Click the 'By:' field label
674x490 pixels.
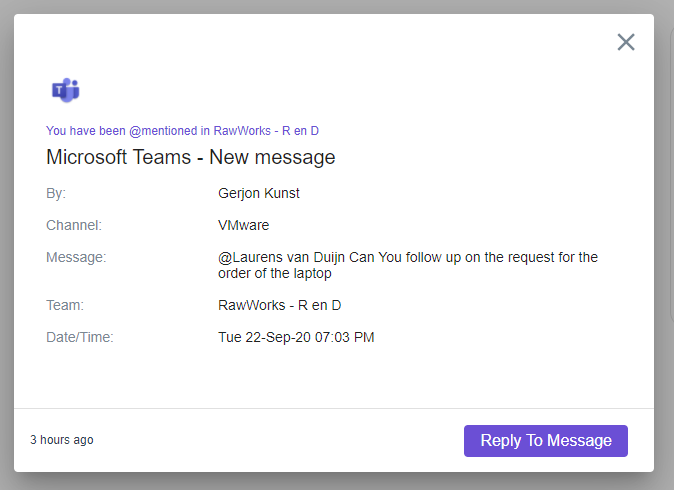pyautogui.click(x=56, y=193)
